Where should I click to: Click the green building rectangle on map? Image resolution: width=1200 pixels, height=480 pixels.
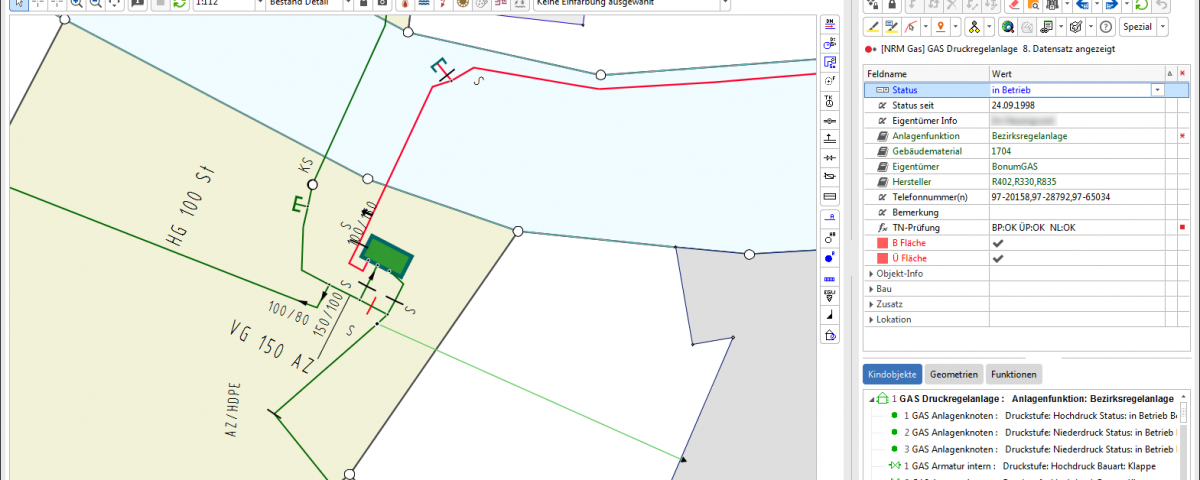coord(387,257)
